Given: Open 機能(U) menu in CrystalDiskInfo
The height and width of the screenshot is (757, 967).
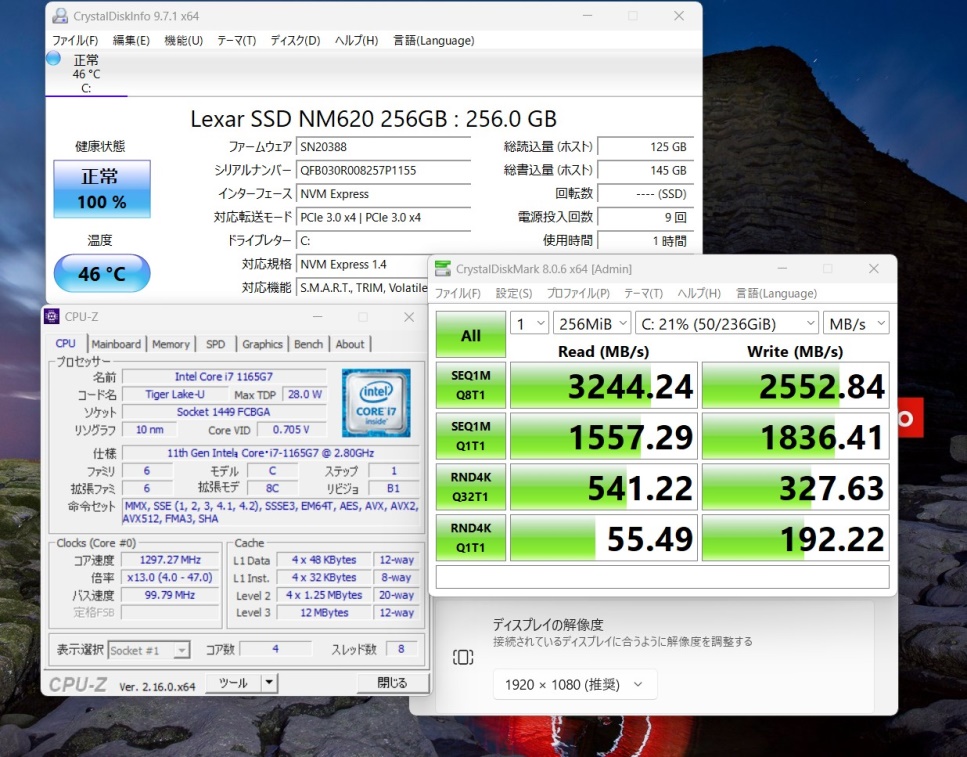Looking at the screenshot, I should (183, 40).
